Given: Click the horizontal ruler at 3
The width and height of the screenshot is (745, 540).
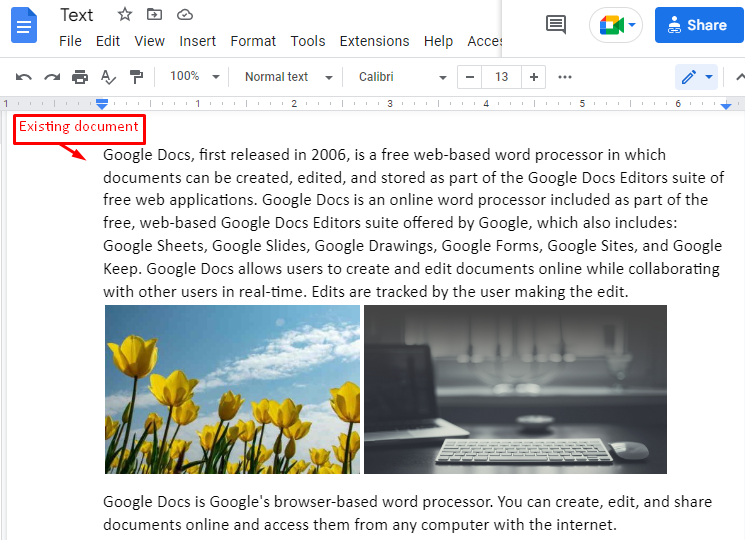Looking at the screenshot, I should [390, 104].
